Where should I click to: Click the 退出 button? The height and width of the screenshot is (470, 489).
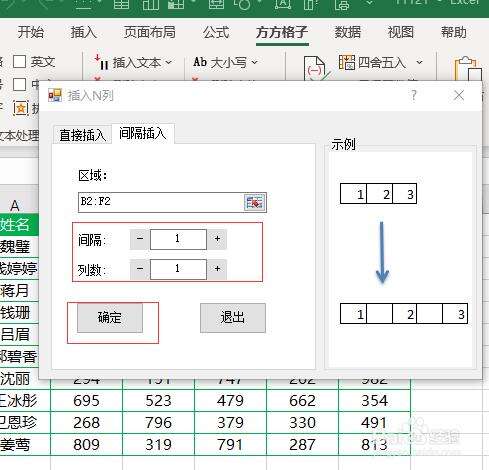[233, 318]
